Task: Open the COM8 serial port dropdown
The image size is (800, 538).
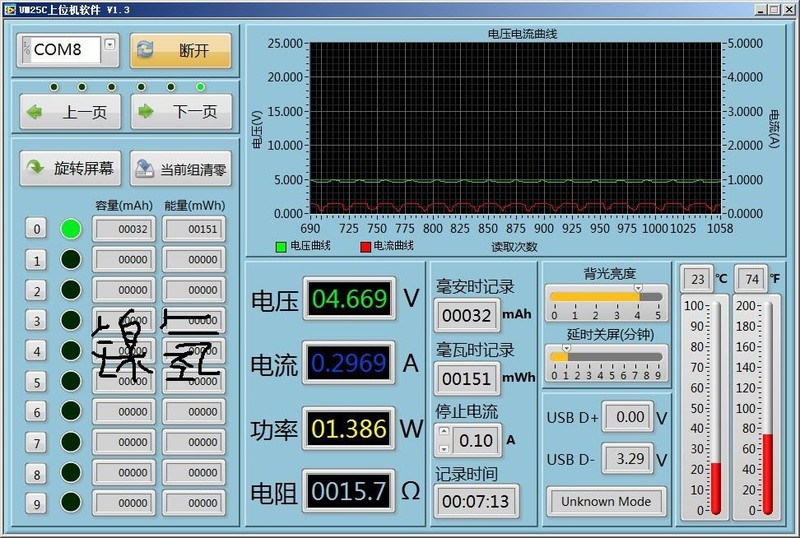Action: (x=109, y=45)
